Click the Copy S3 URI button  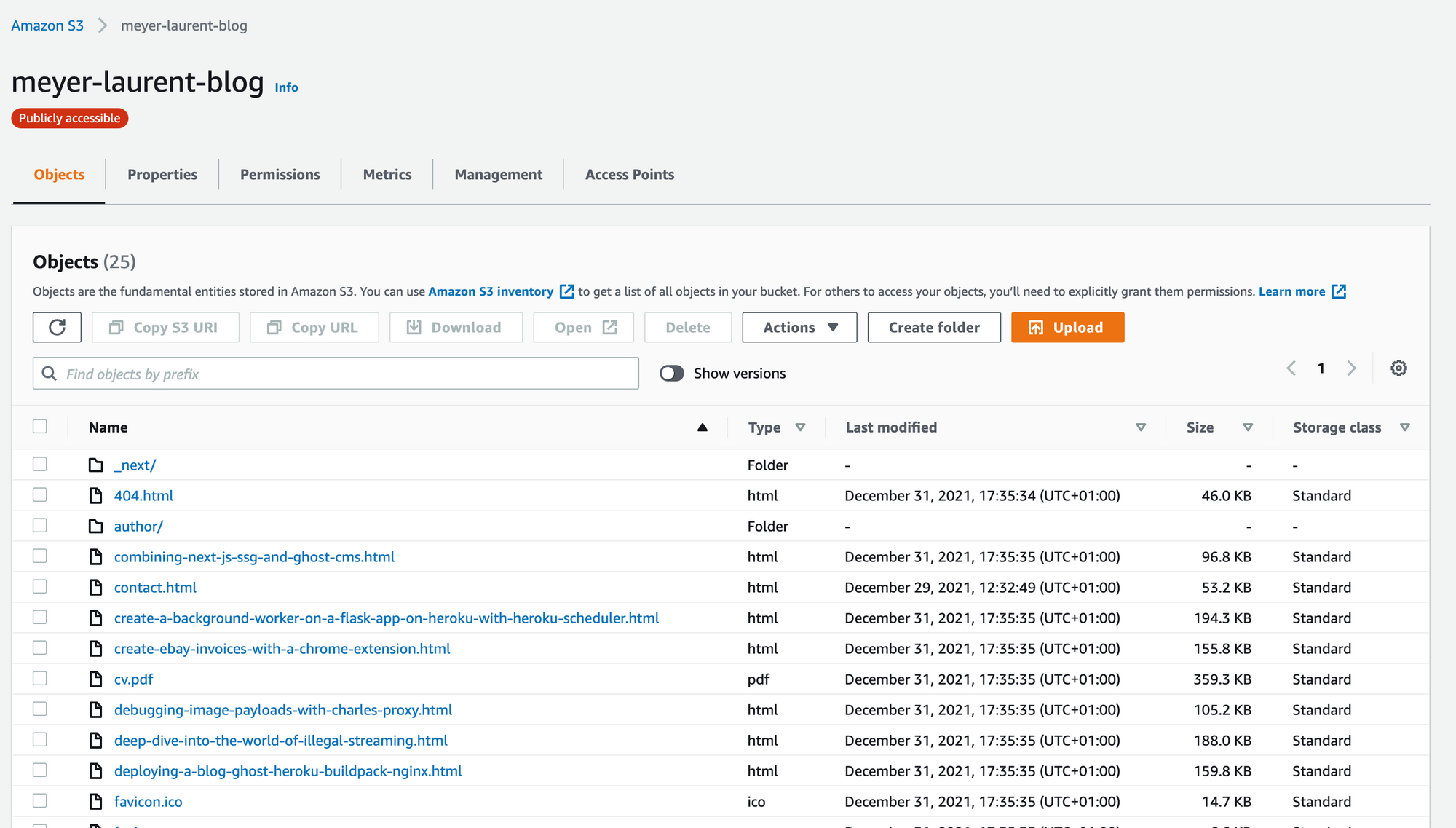(x=165, y=328)
